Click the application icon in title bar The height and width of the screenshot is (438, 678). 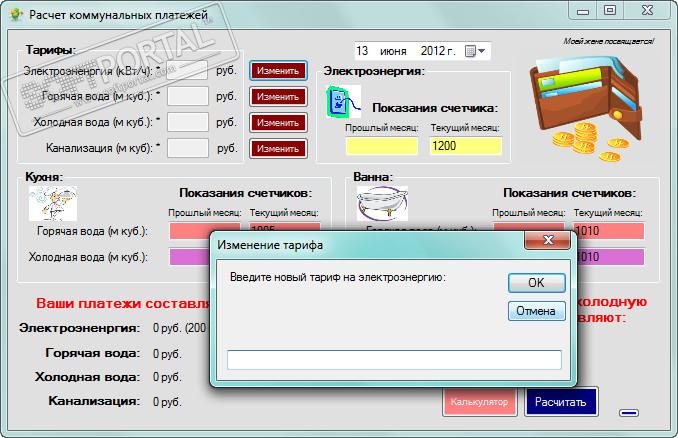[x=16, y=15]
